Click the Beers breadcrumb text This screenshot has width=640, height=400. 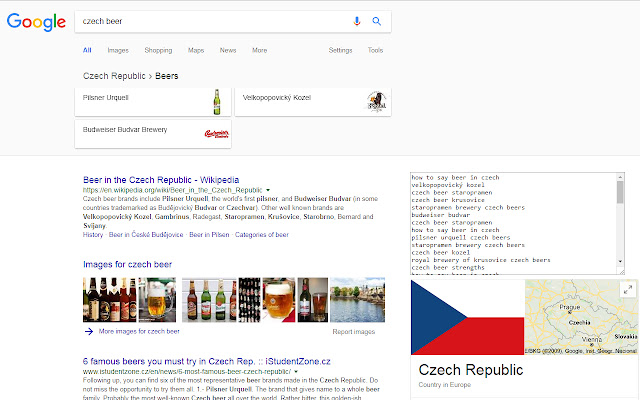[x=167, y=76]
